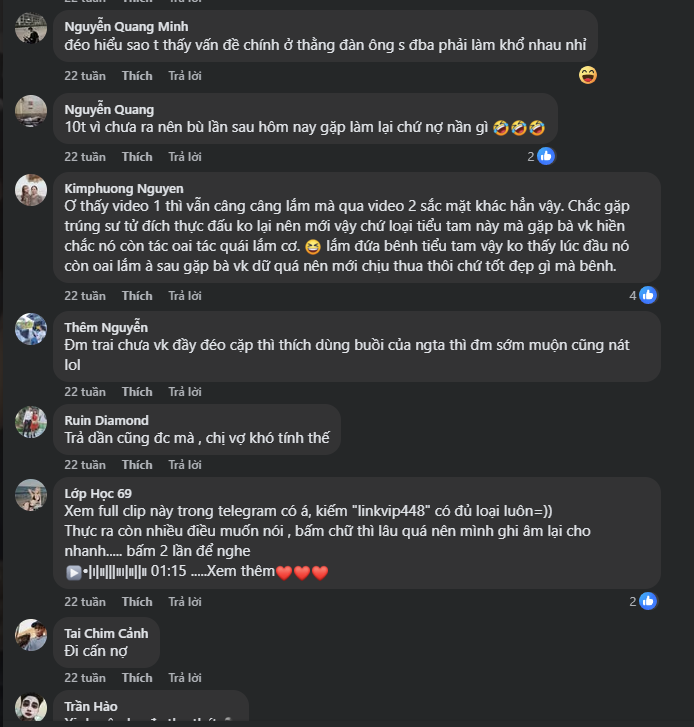Open like reactions on Kimphuong Nguyen's comment
Viewport: 694px width, 727px height.
(x=647, y=295)
